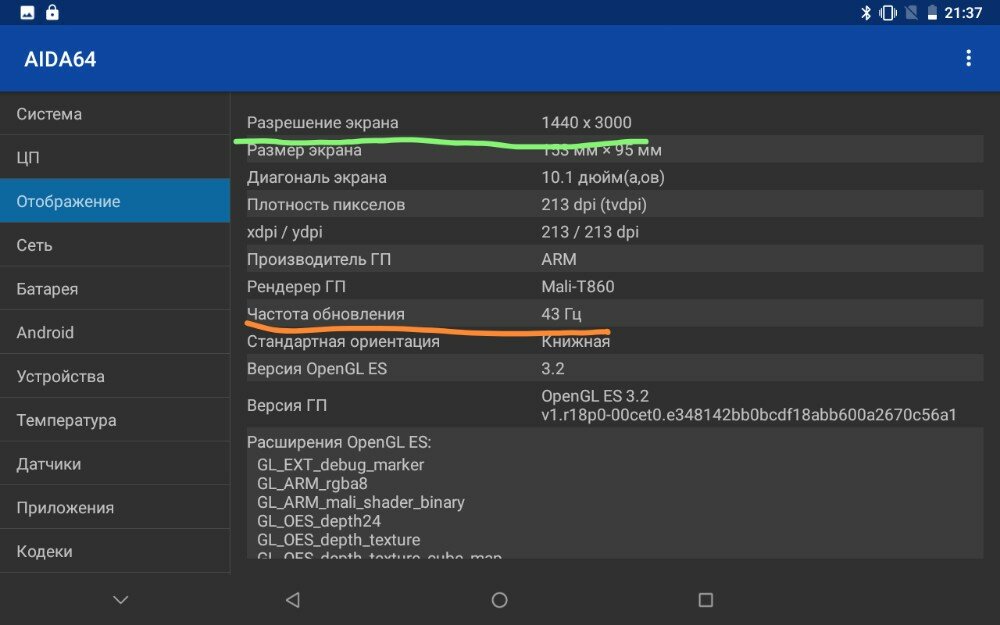Image resolution: width=1000 pixels, height=625 pixels.
Task: Tap the lock notification icon
Action: (52, 12)
